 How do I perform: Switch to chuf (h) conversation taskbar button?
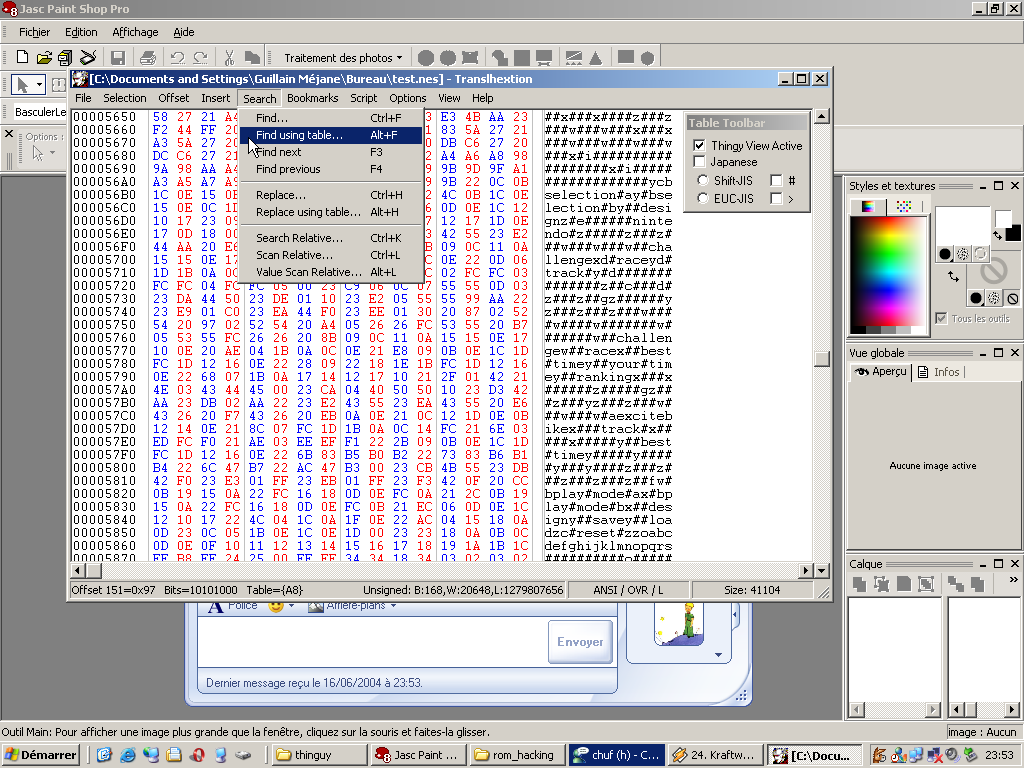616,755
